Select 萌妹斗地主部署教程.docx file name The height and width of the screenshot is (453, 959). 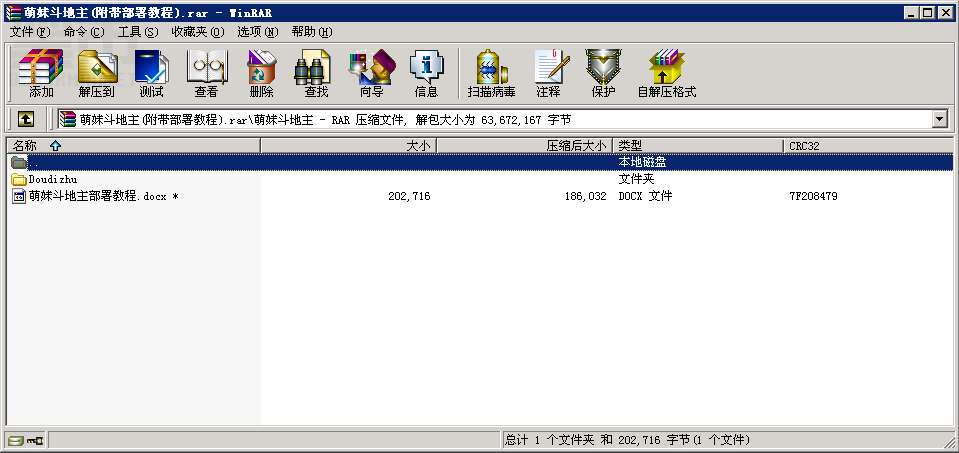(104, 196)
